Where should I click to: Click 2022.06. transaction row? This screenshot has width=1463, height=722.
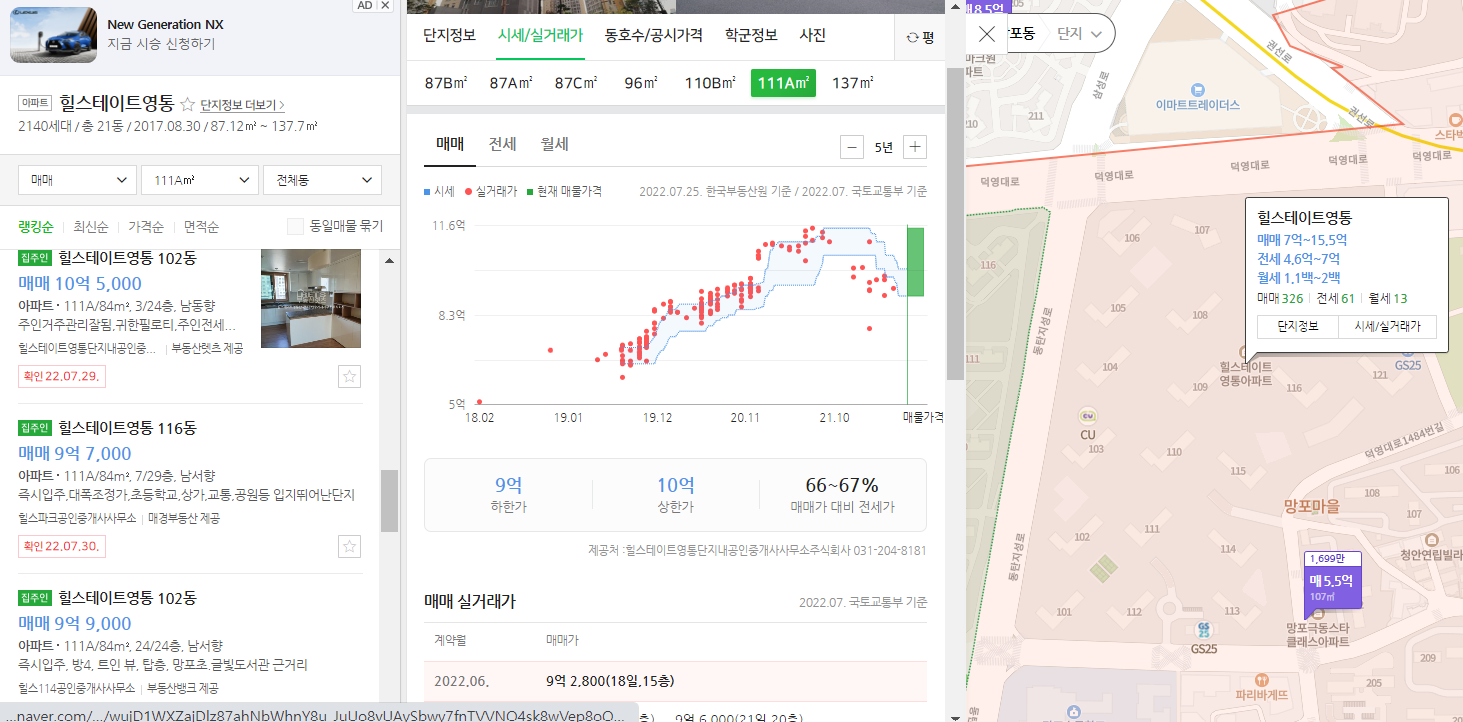coord(675,681)
